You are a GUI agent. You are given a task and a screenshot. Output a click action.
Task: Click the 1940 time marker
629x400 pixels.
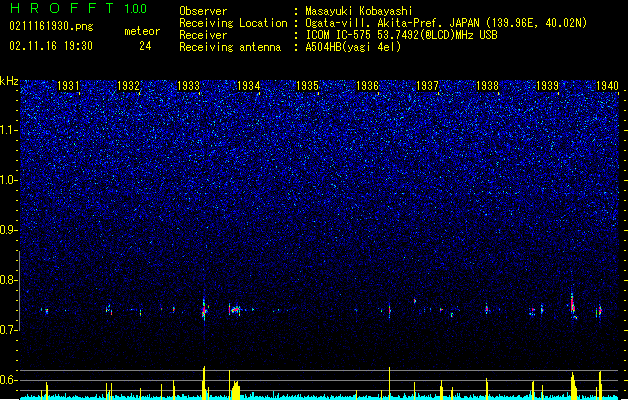607,85
